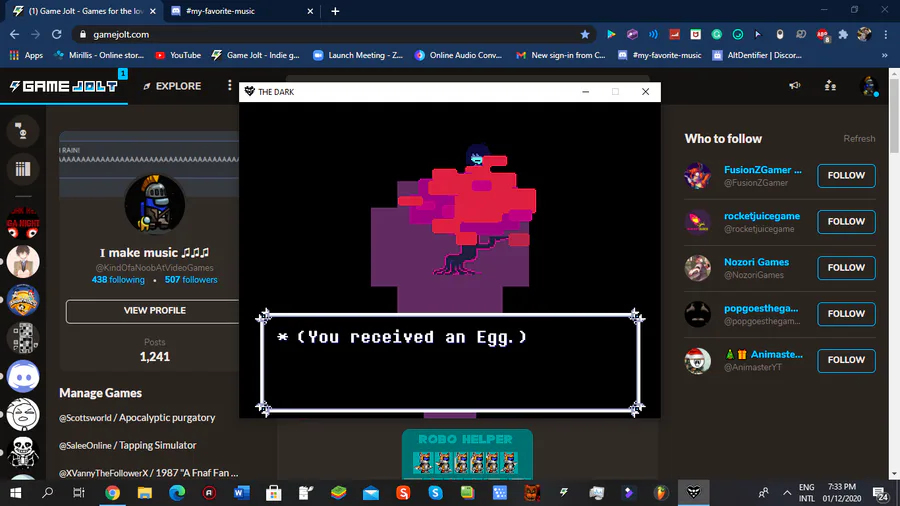Open File Explorer from the taskbar

(145, 493)
